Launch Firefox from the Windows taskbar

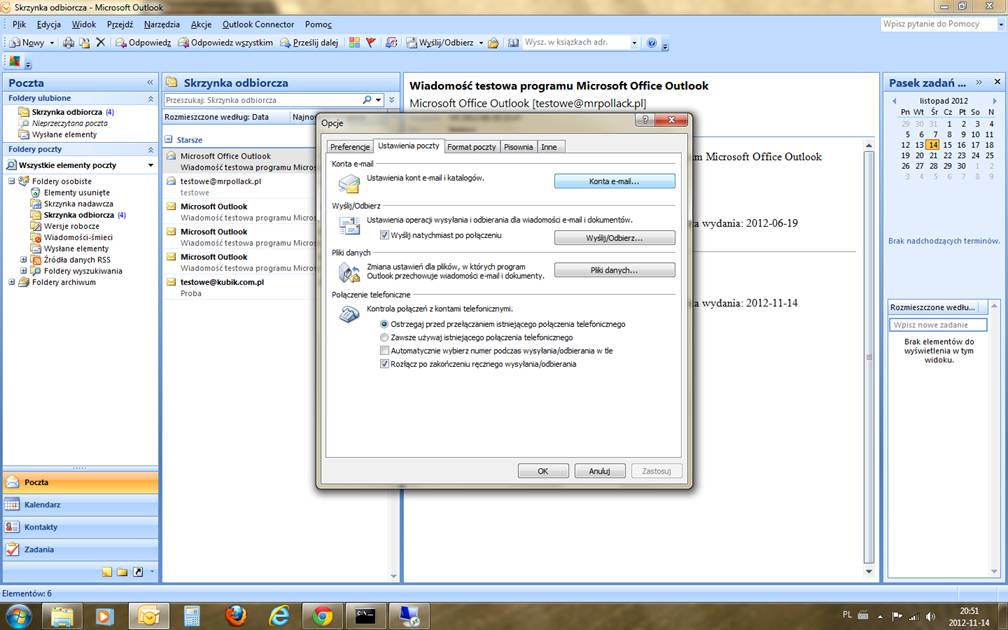(x=235, y=615)
